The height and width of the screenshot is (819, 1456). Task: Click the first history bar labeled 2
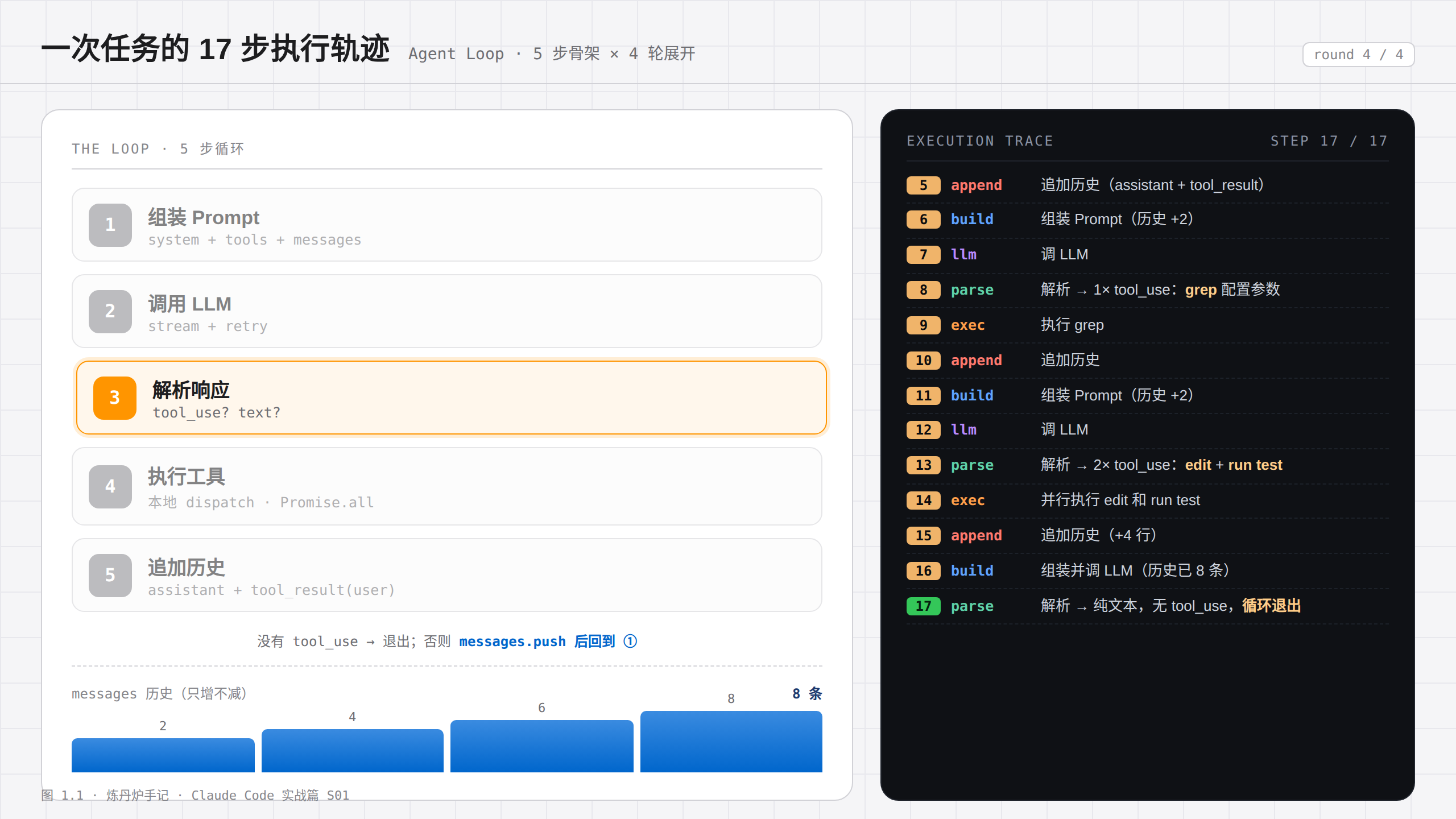163,755
